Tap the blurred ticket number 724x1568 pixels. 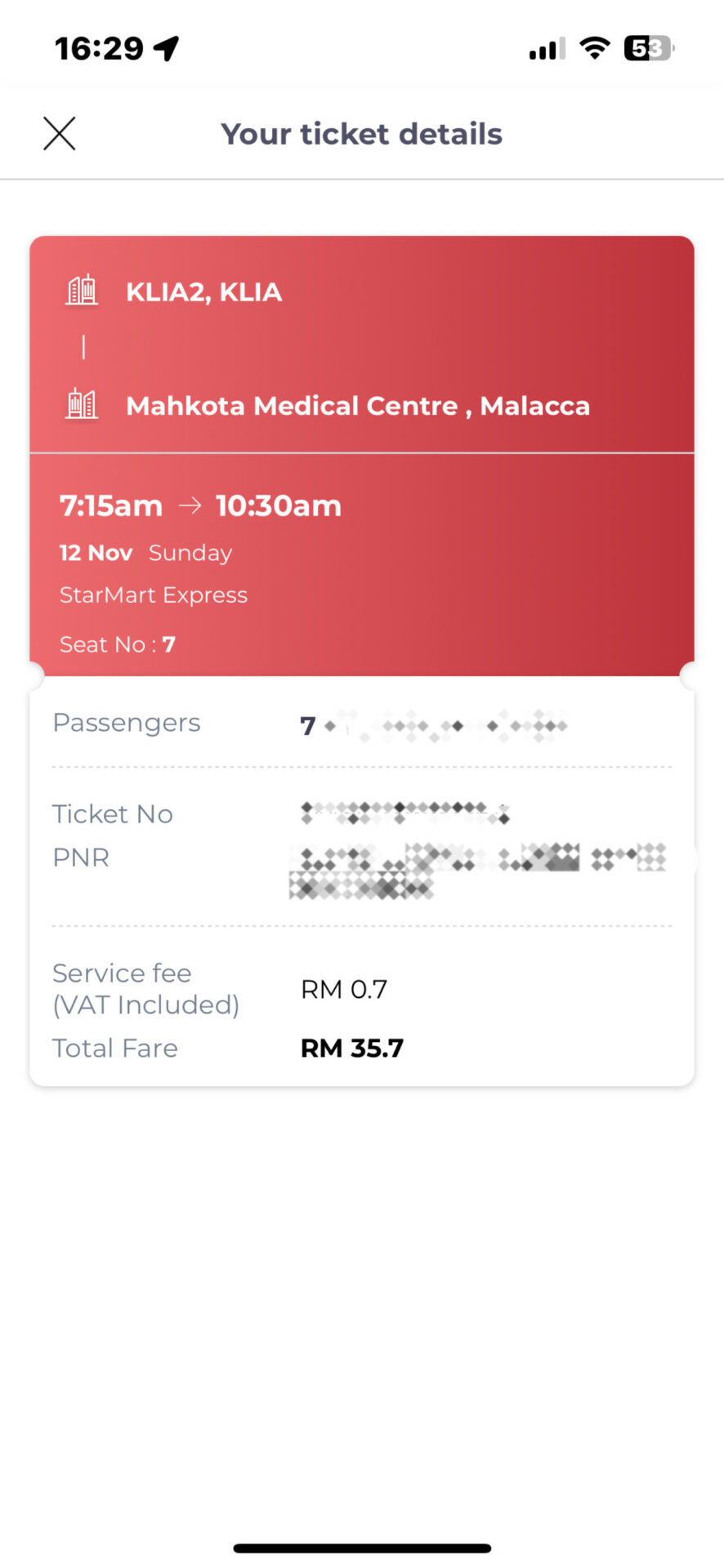point(404,813)
